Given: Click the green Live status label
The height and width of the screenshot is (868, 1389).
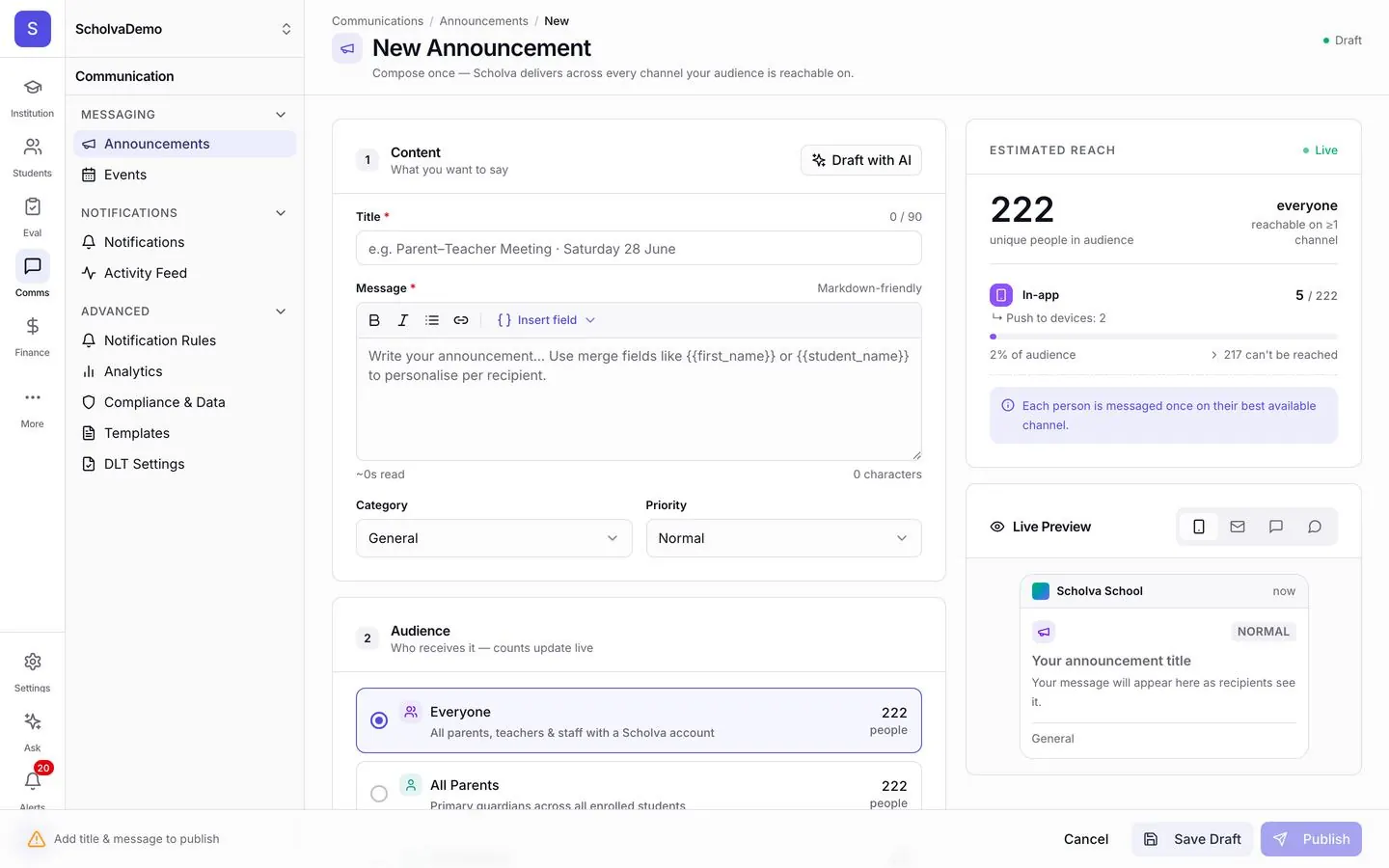Looking at the screenshot, I should 1321,150.
